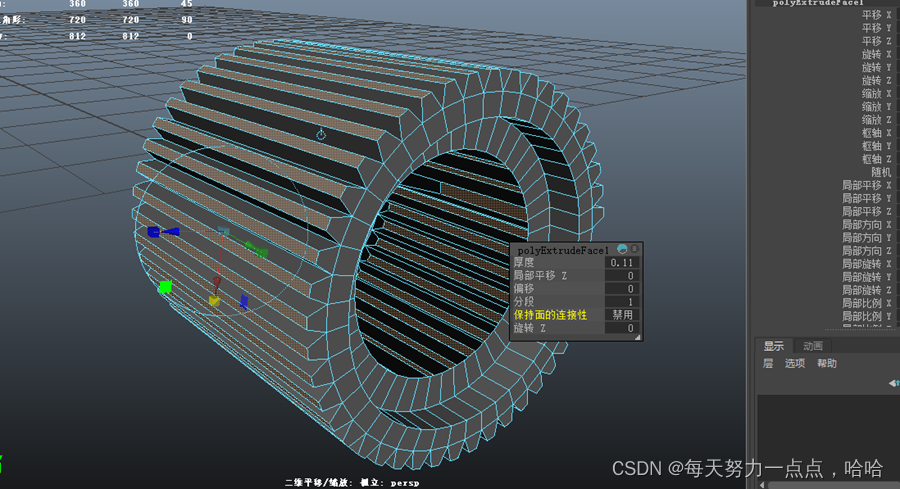The image size is (900, 489).
Task: Click the 分段 value field showing 1
Action: [x=622, y=302]
